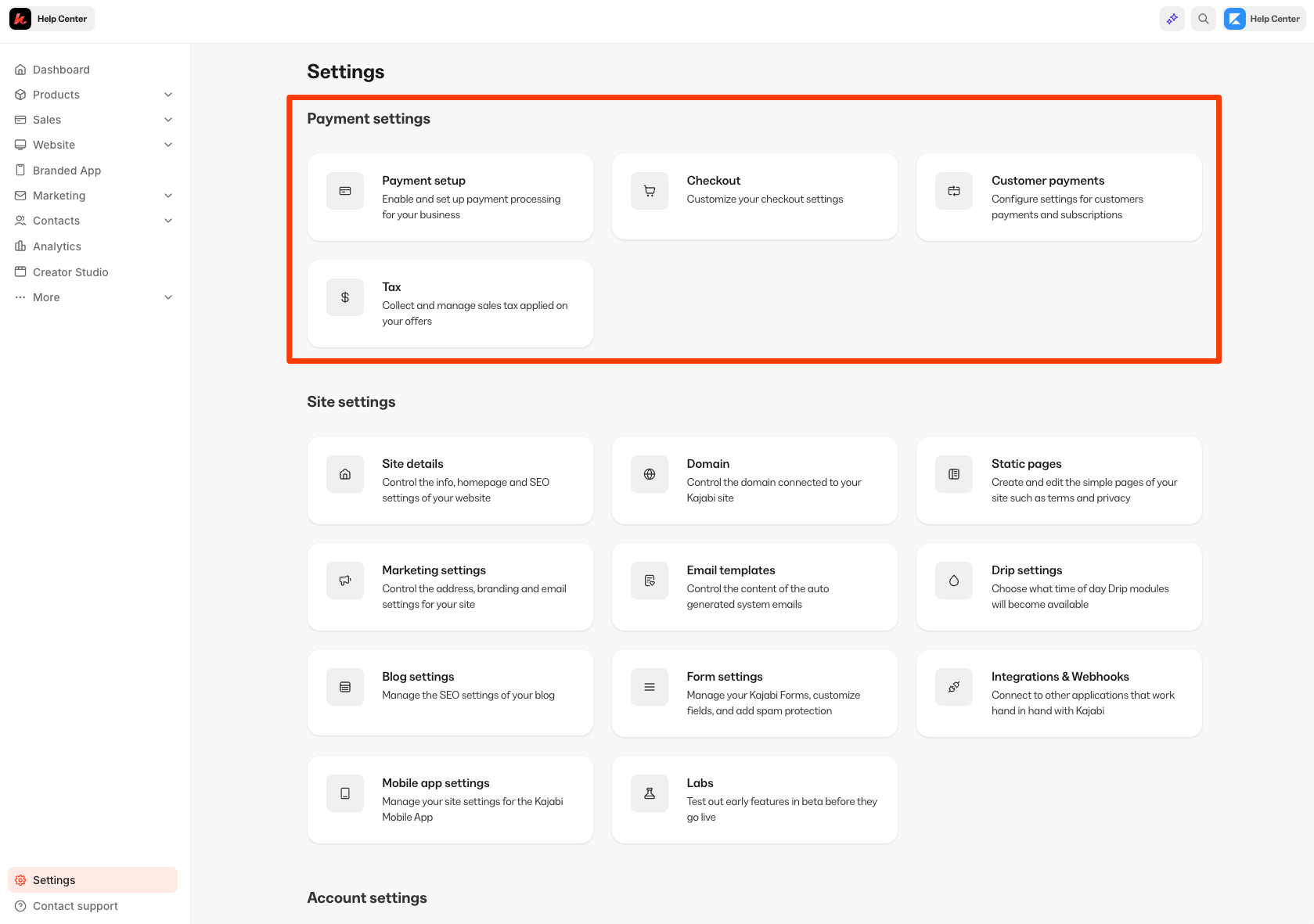Click the phone icon for Mobile app settings
Viewport: 1314px width, 924px height.
(x=344, y=793)
